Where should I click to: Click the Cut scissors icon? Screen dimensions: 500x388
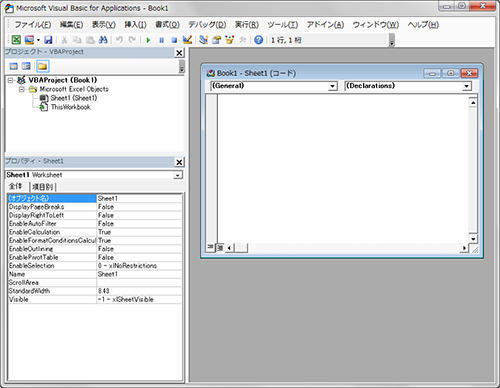coord(64,40)
